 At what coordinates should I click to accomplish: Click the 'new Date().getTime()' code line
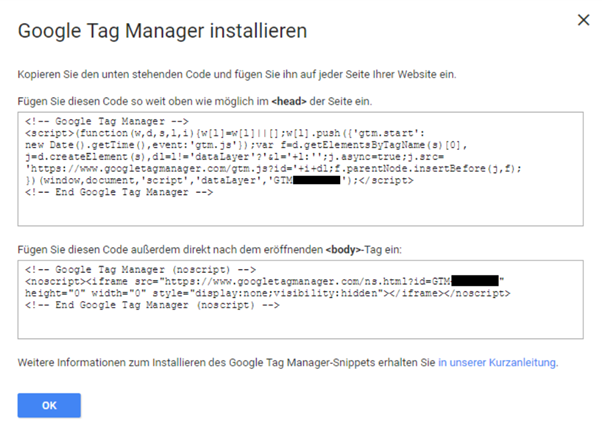(x=246, y=145)
